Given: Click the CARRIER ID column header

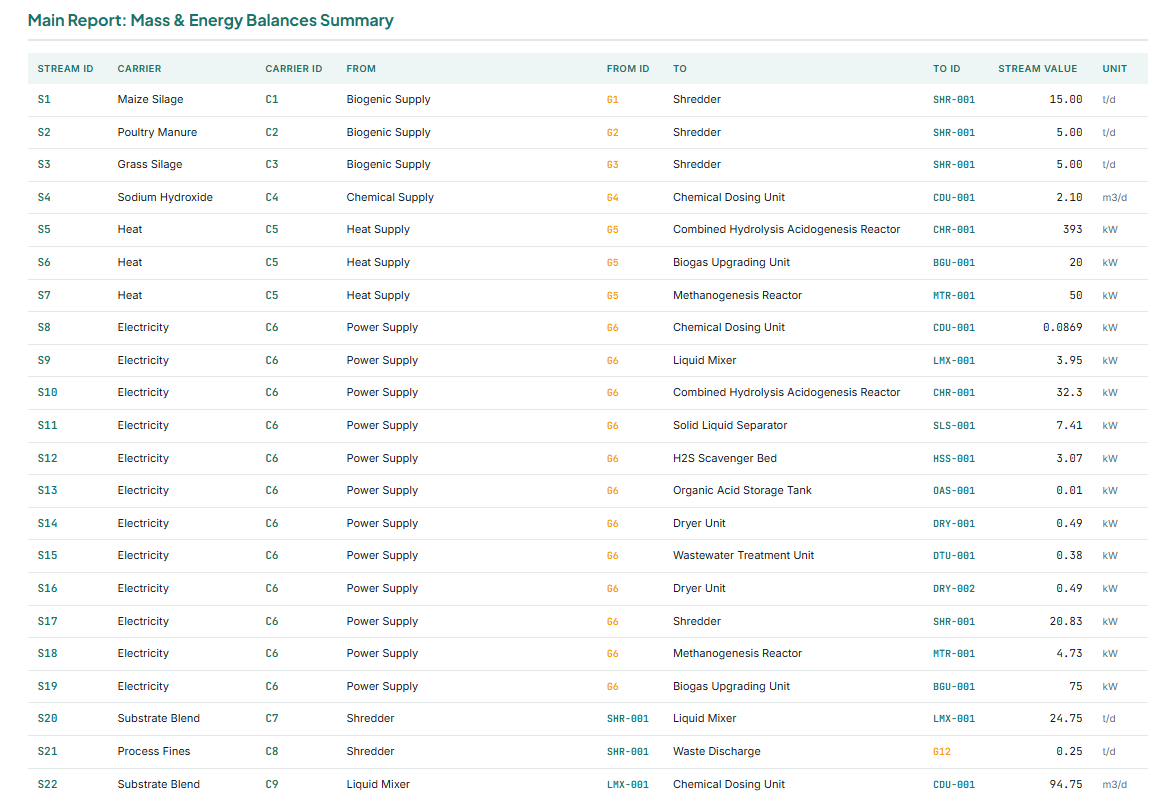Looking at the screenshot, I should click(294, 69).
